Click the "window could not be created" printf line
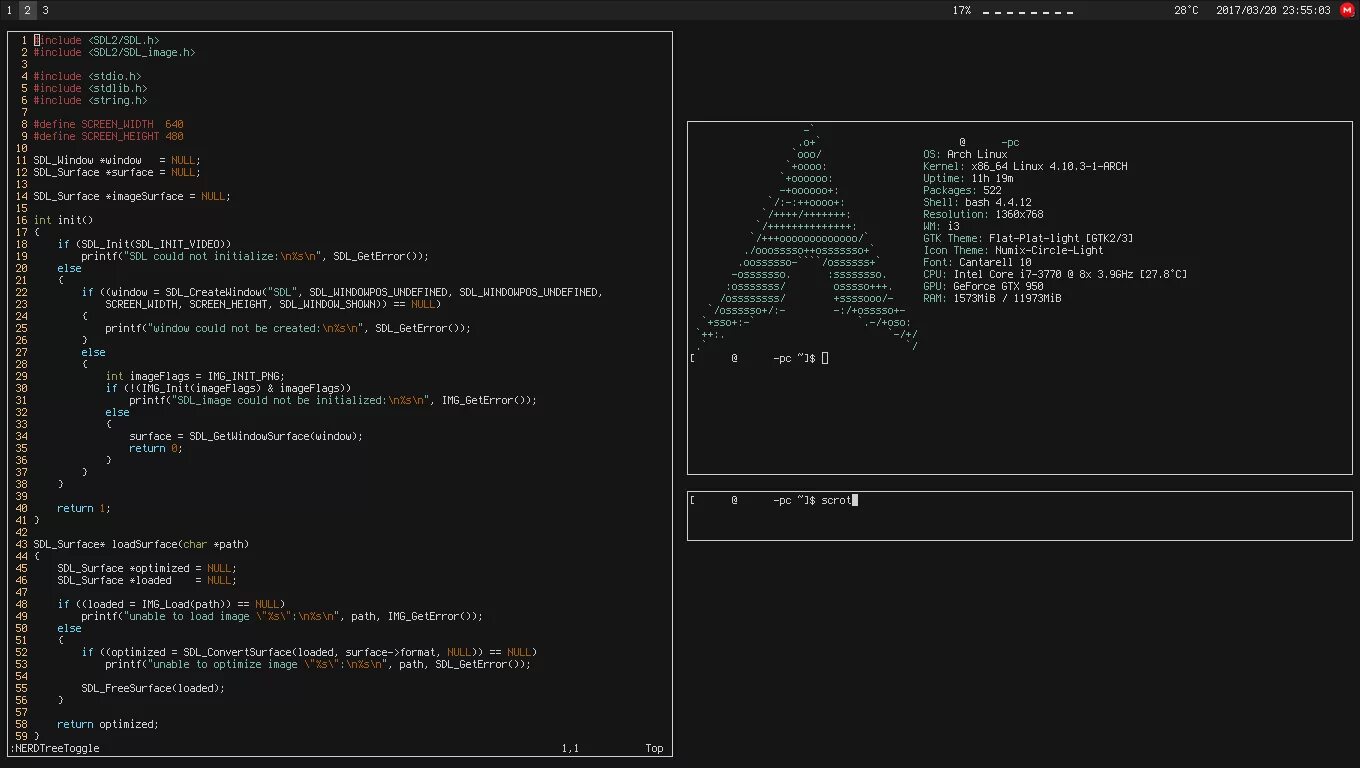Viewport: 1360px width, 768px height. 288,328
